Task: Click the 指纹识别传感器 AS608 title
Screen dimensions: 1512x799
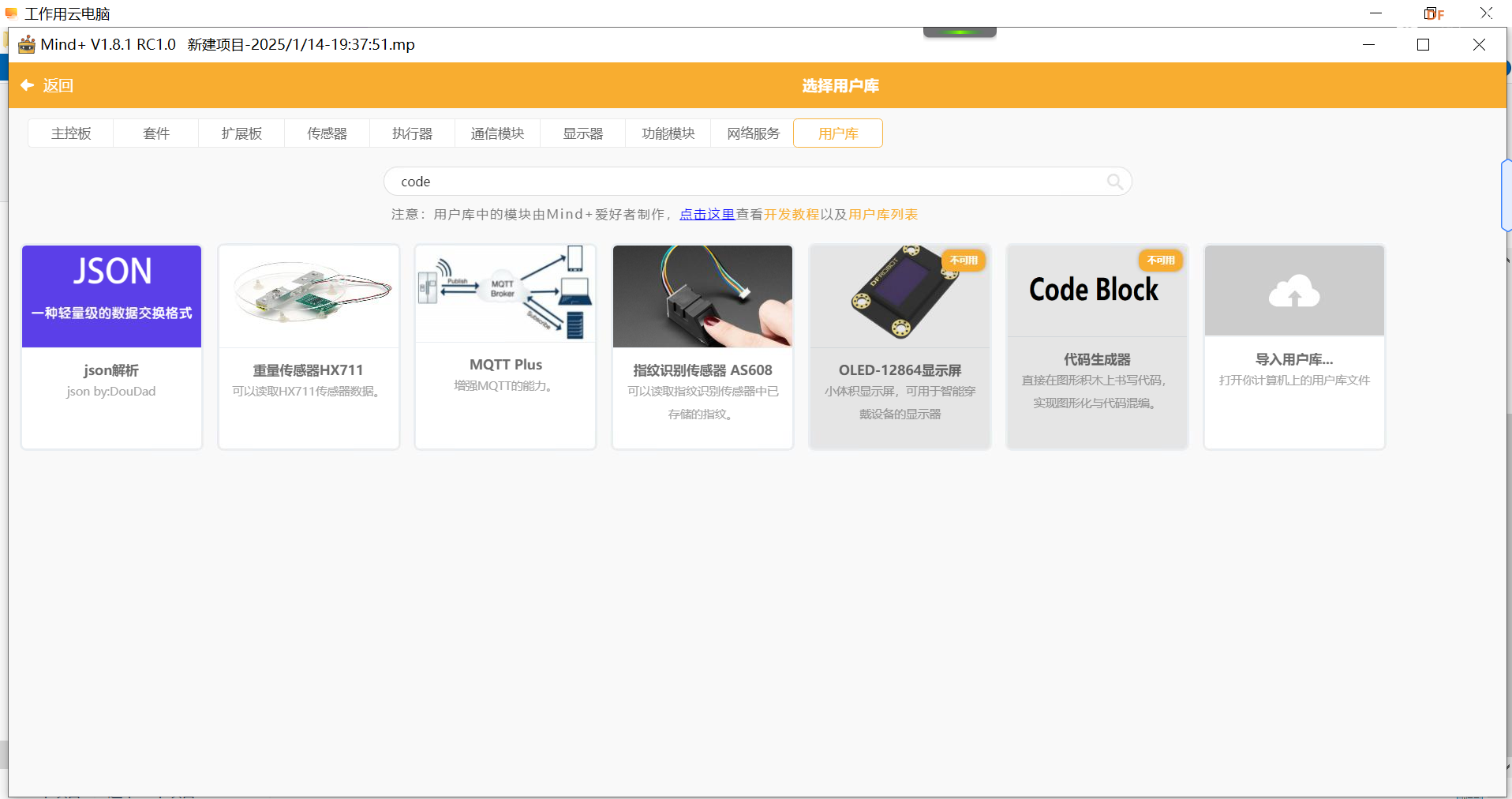Action: (702, 370)
